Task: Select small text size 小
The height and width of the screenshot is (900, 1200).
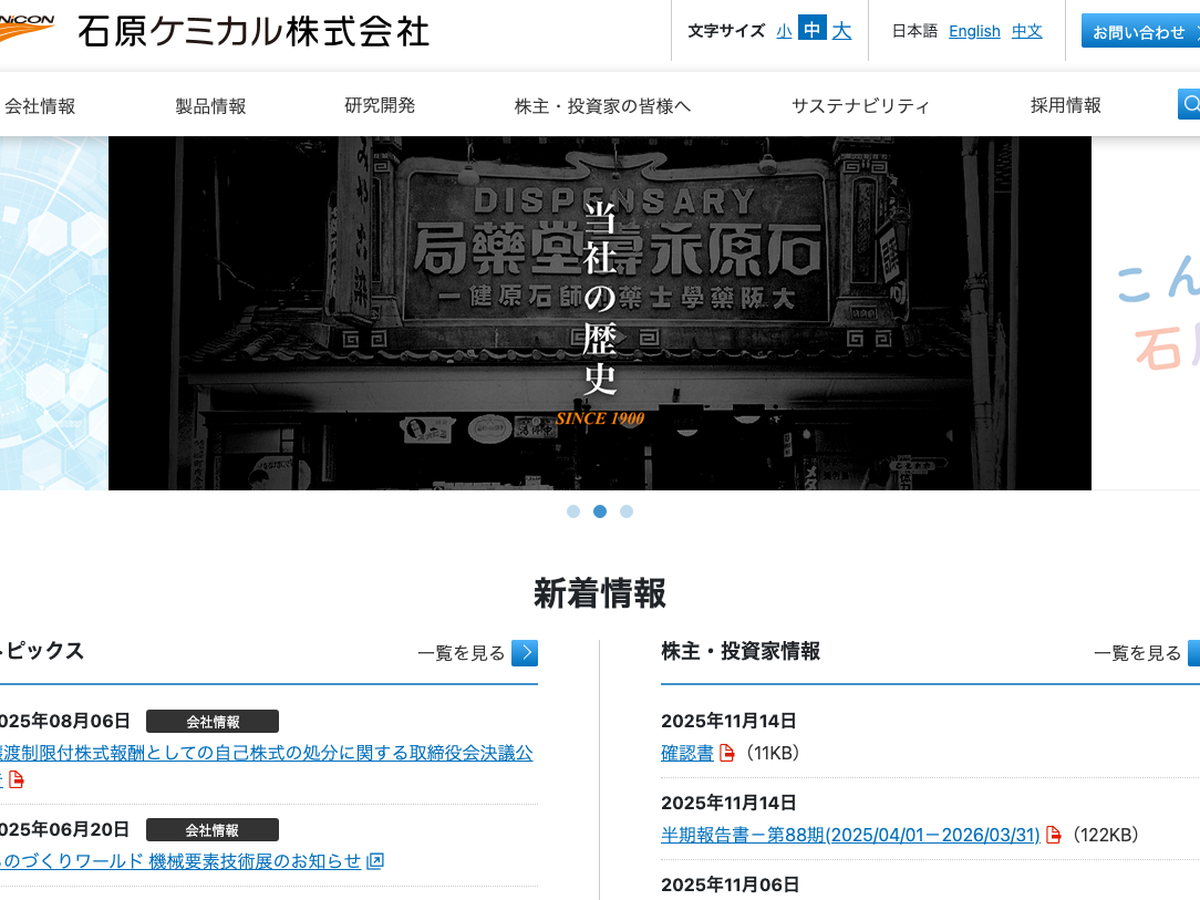Action: (x=784, y=31)
